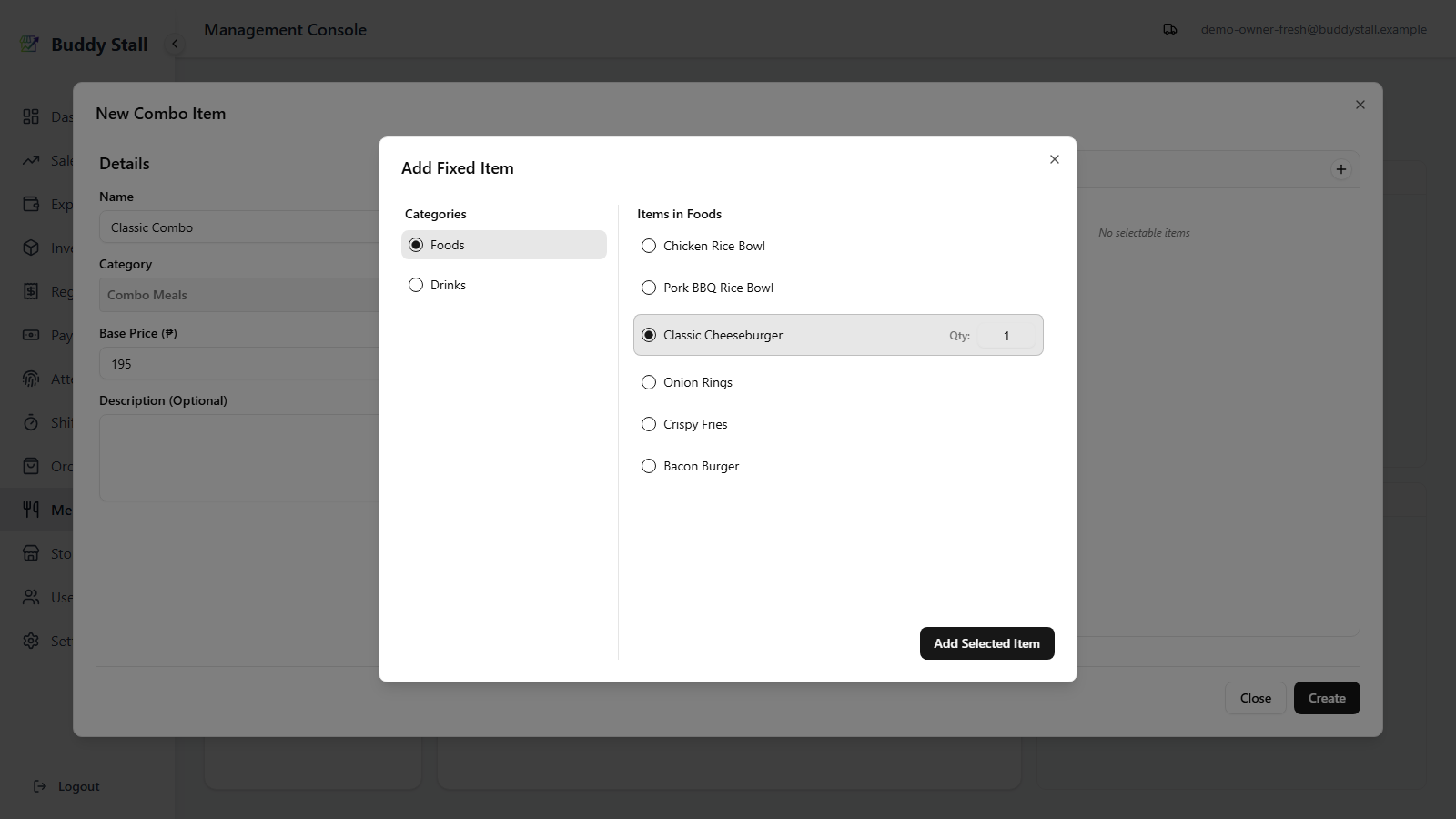
Task: Open Menu via the utensils sidebar icon
Action: point(31,510)
